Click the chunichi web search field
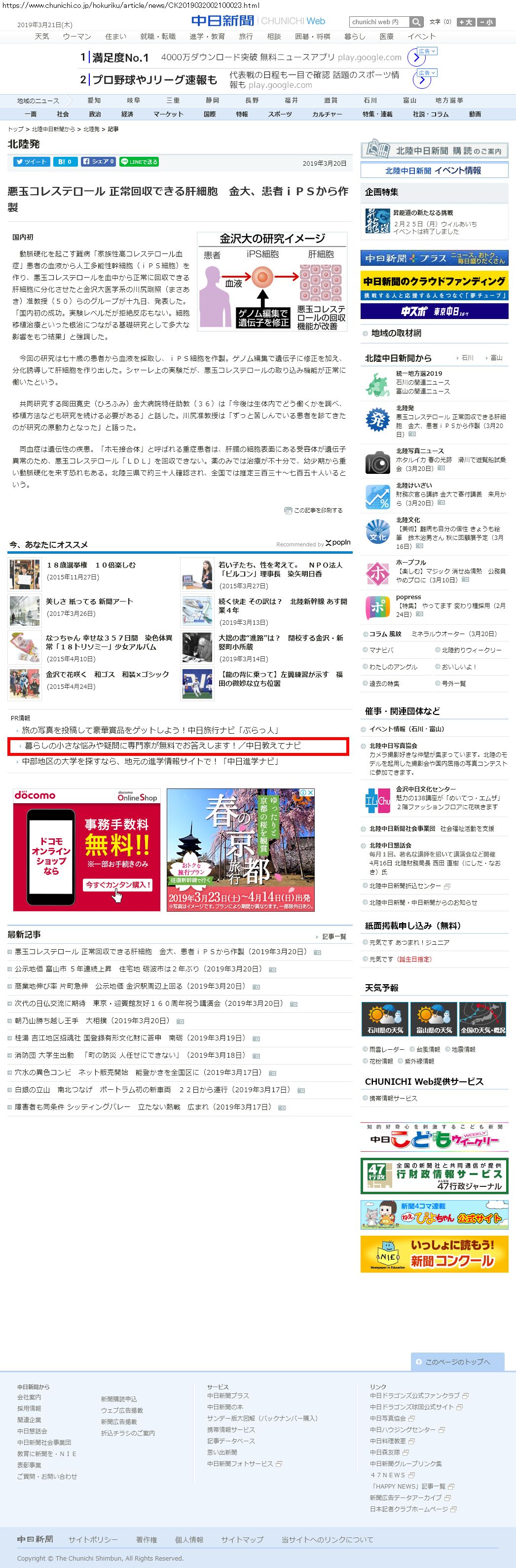 378,22
